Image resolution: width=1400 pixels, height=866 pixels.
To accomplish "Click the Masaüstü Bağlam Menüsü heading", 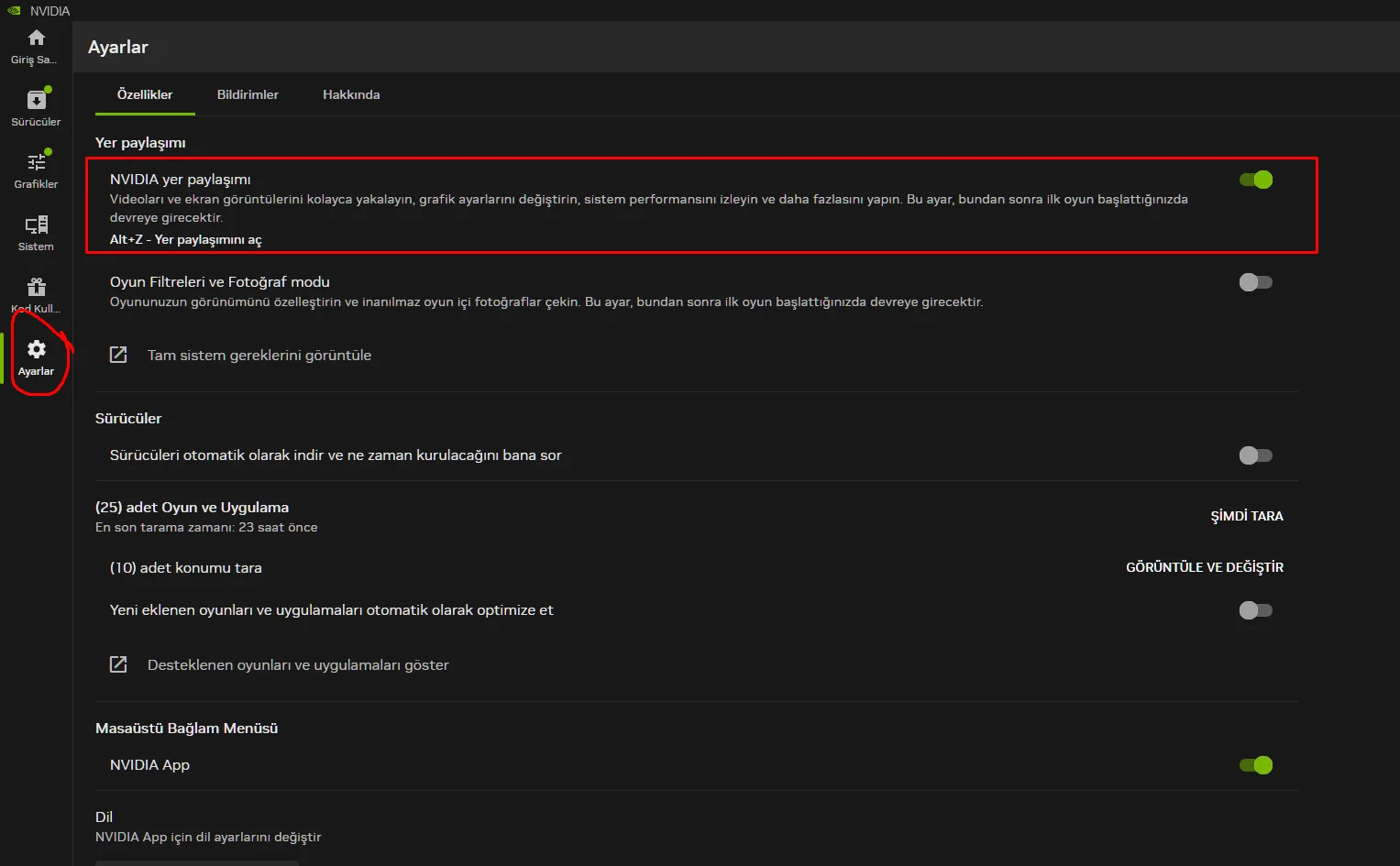I will (x=187, y=729).
